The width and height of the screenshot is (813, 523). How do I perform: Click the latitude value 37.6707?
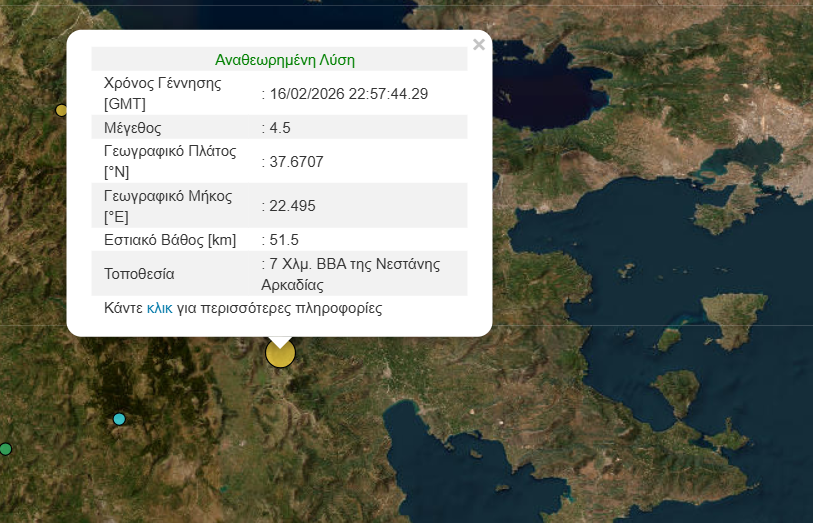point(296,162)
